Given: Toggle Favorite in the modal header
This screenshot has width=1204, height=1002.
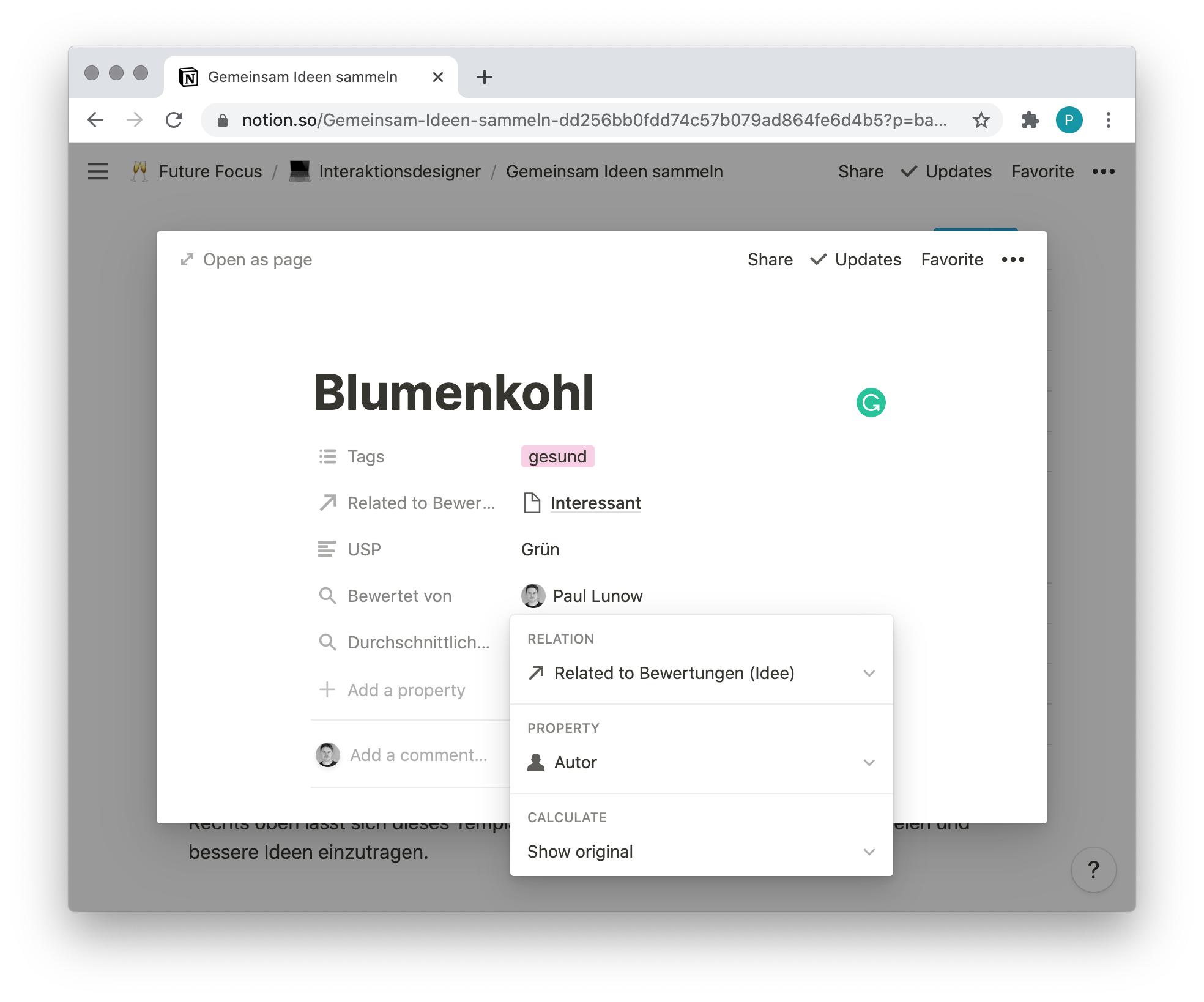Looking at the screenshot, I should (953, 260).
